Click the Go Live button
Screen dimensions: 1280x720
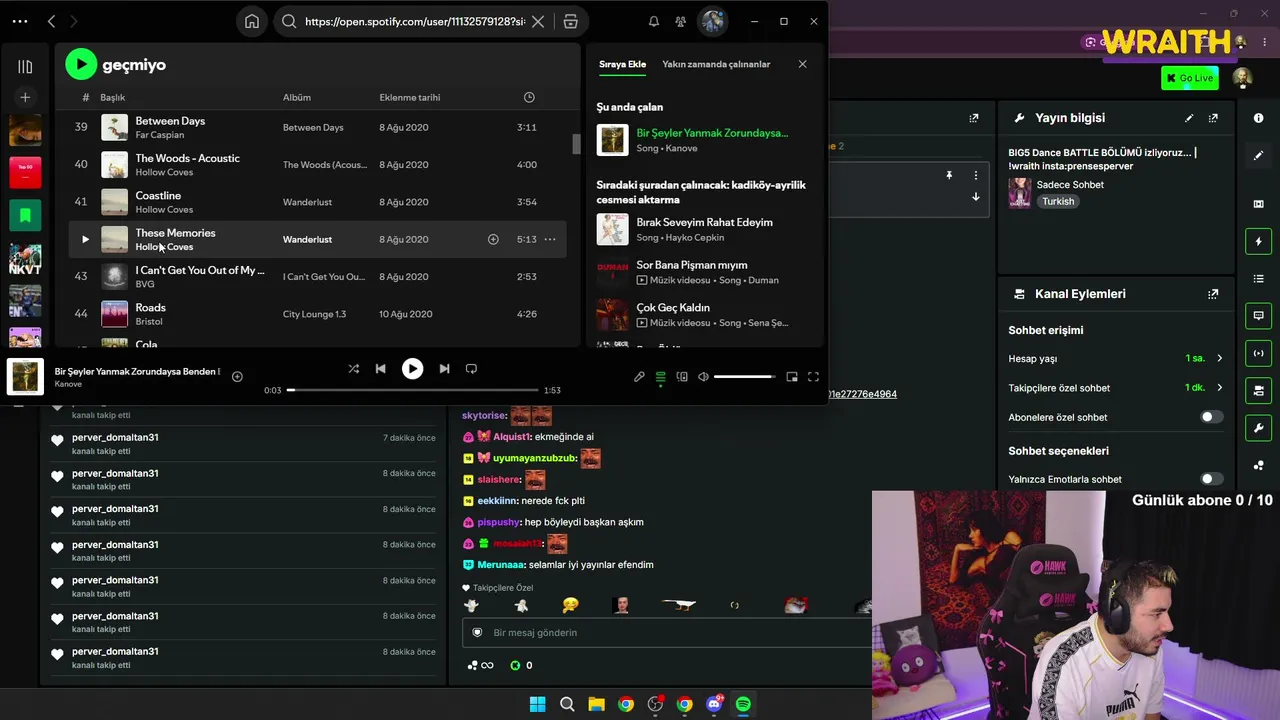point(1190,78)
